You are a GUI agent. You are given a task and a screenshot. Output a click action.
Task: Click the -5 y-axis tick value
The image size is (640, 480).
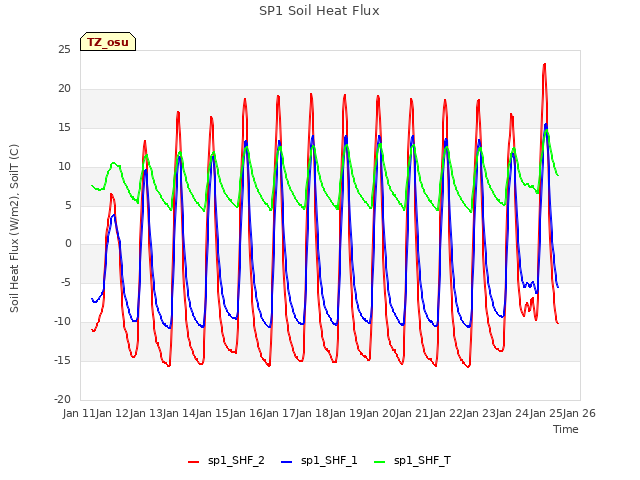65,282
